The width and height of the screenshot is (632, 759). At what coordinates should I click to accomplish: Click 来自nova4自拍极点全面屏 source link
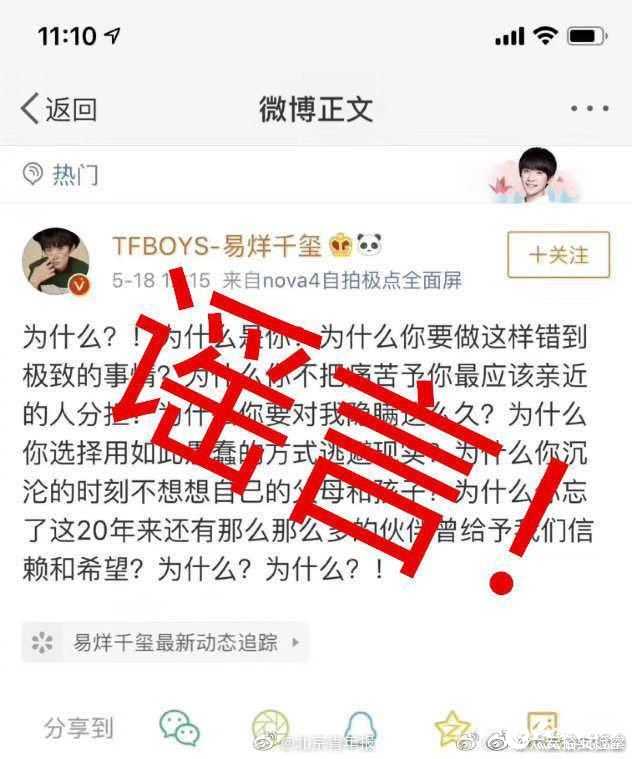(x=342, y=280)
